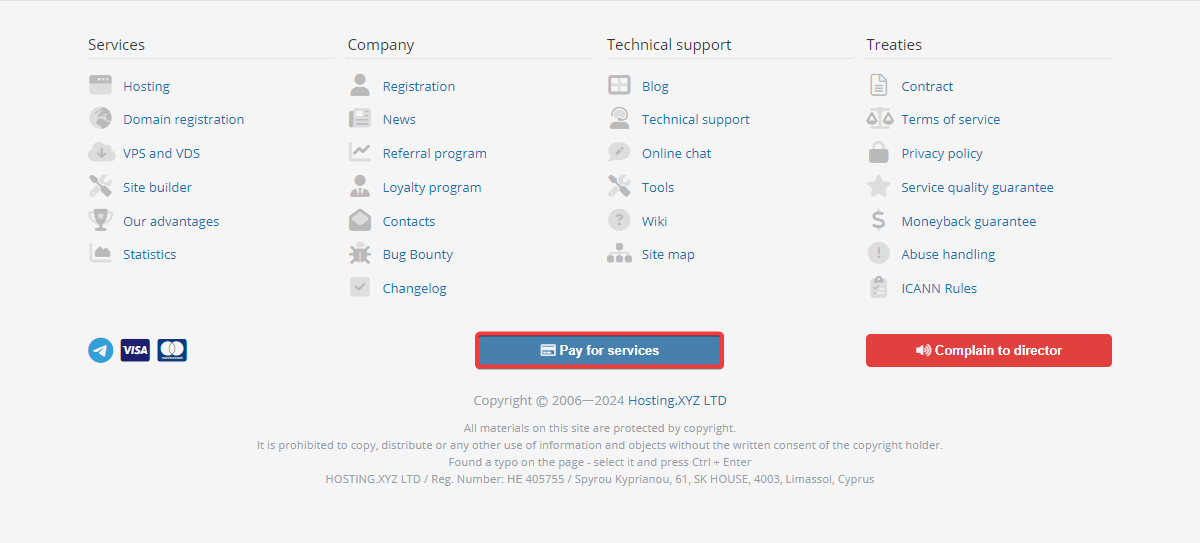
Task: View the Changelog link
Action: click(x=414, y=288)
